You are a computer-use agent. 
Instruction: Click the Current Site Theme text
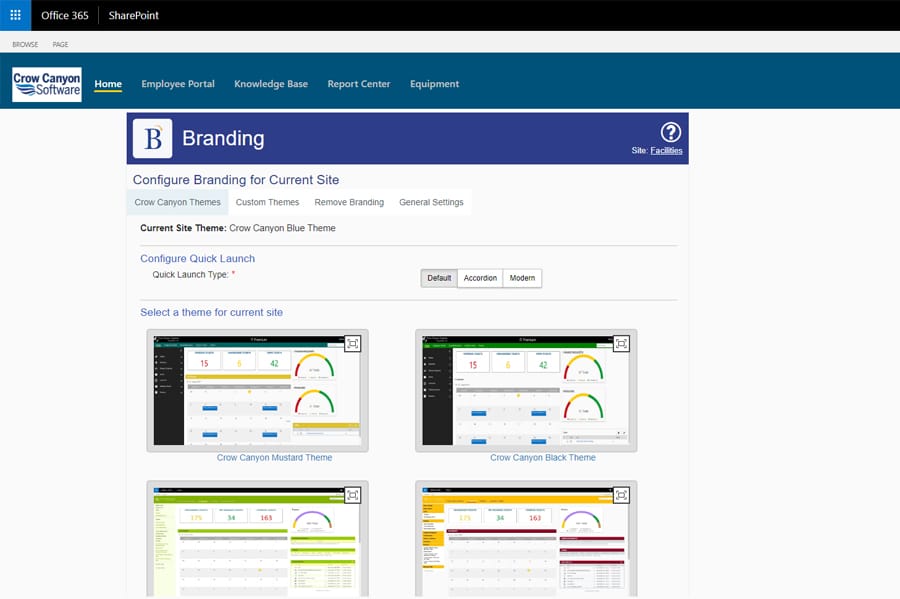click(238, 228)
